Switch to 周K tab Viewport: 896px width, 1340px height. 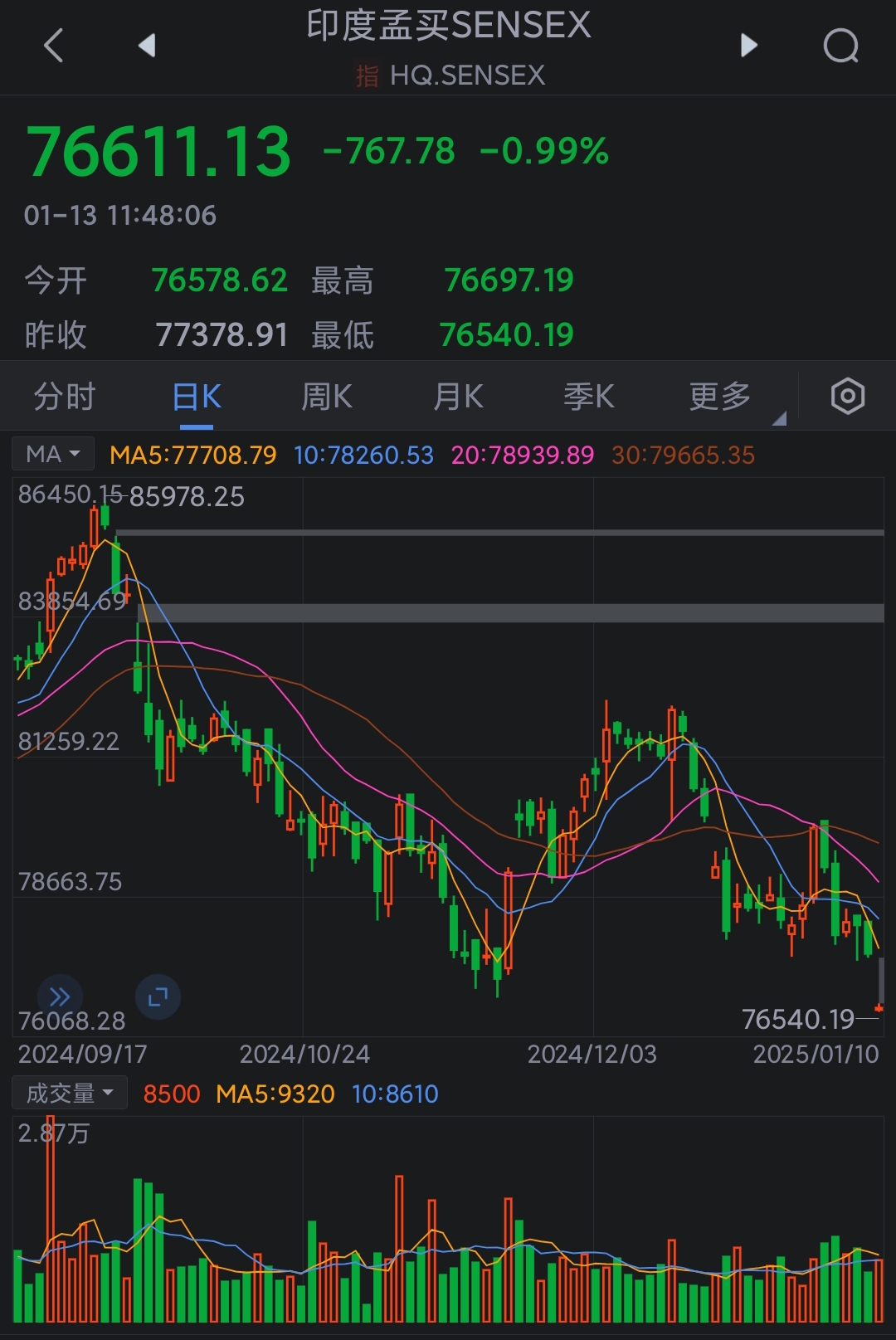click(x=327, y=397)
